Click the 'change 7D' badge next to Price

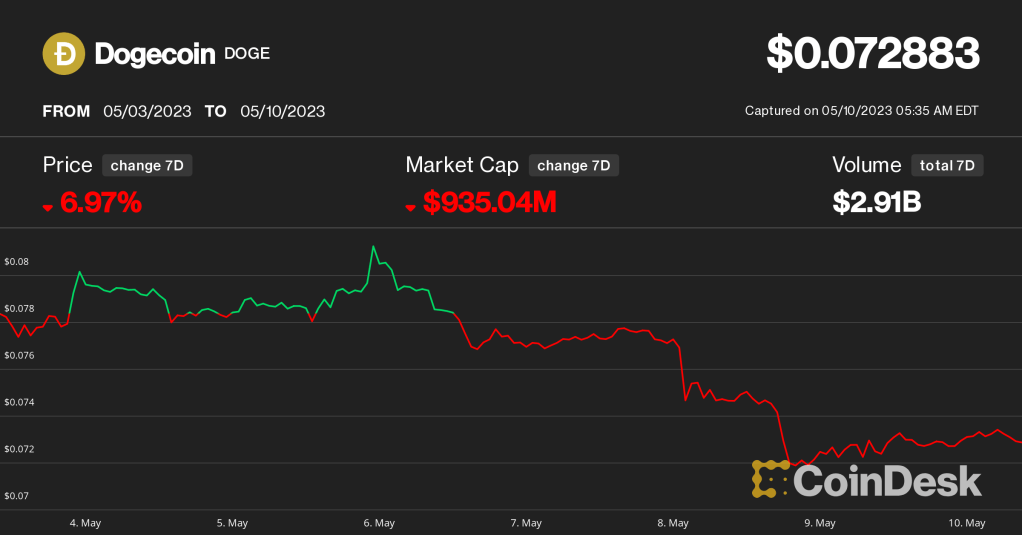[x=146, y=166]
